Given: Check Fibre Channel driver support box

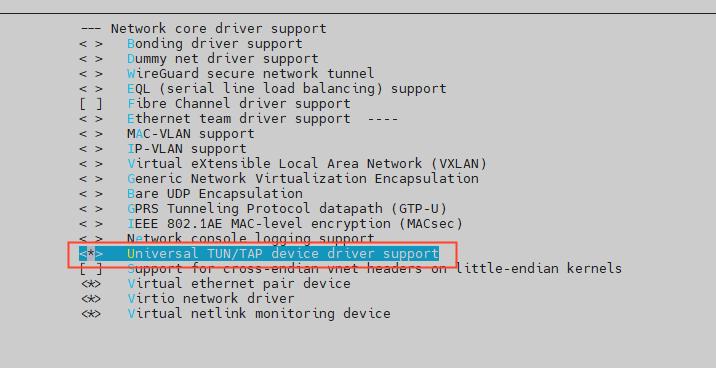Looking at the screenshot, I should click(91, 104).
